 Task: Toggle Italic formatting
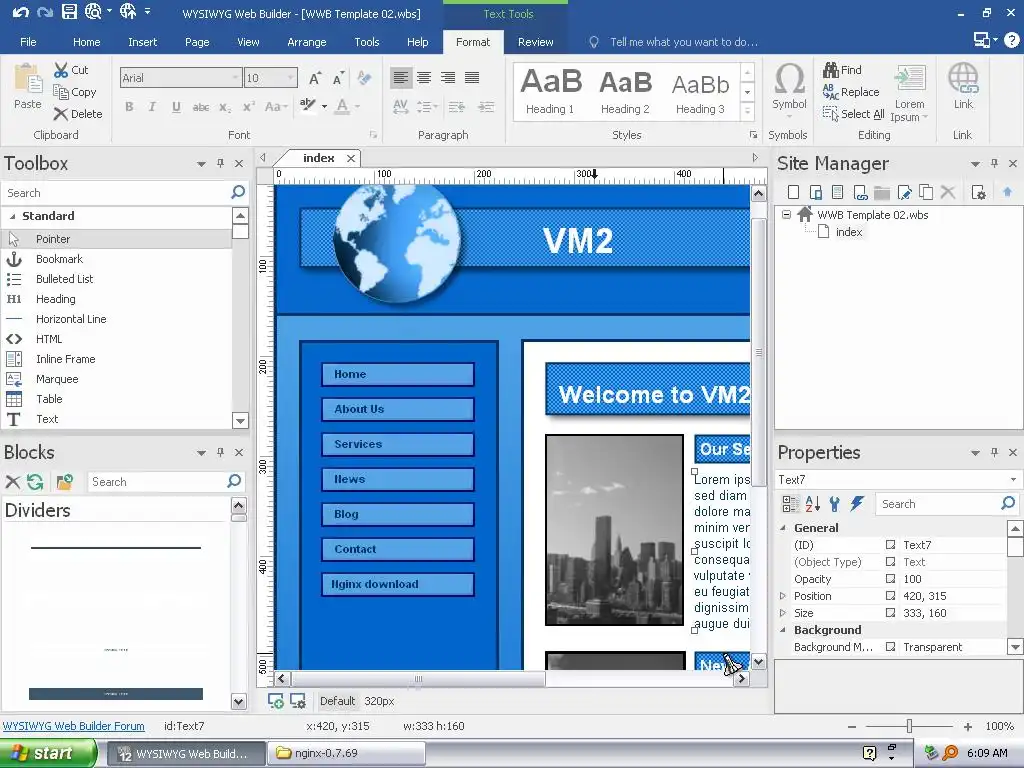(152, 106)
